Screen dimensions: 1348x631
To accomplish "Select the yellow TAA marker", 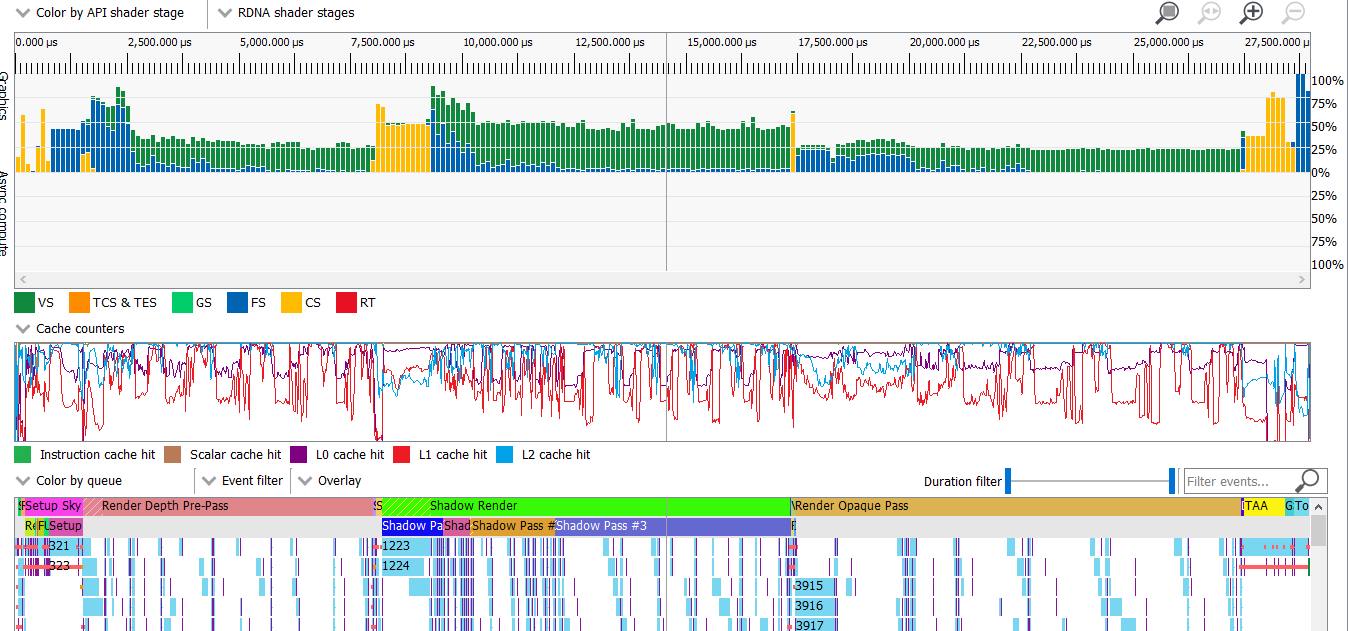I will point(1264,506).
